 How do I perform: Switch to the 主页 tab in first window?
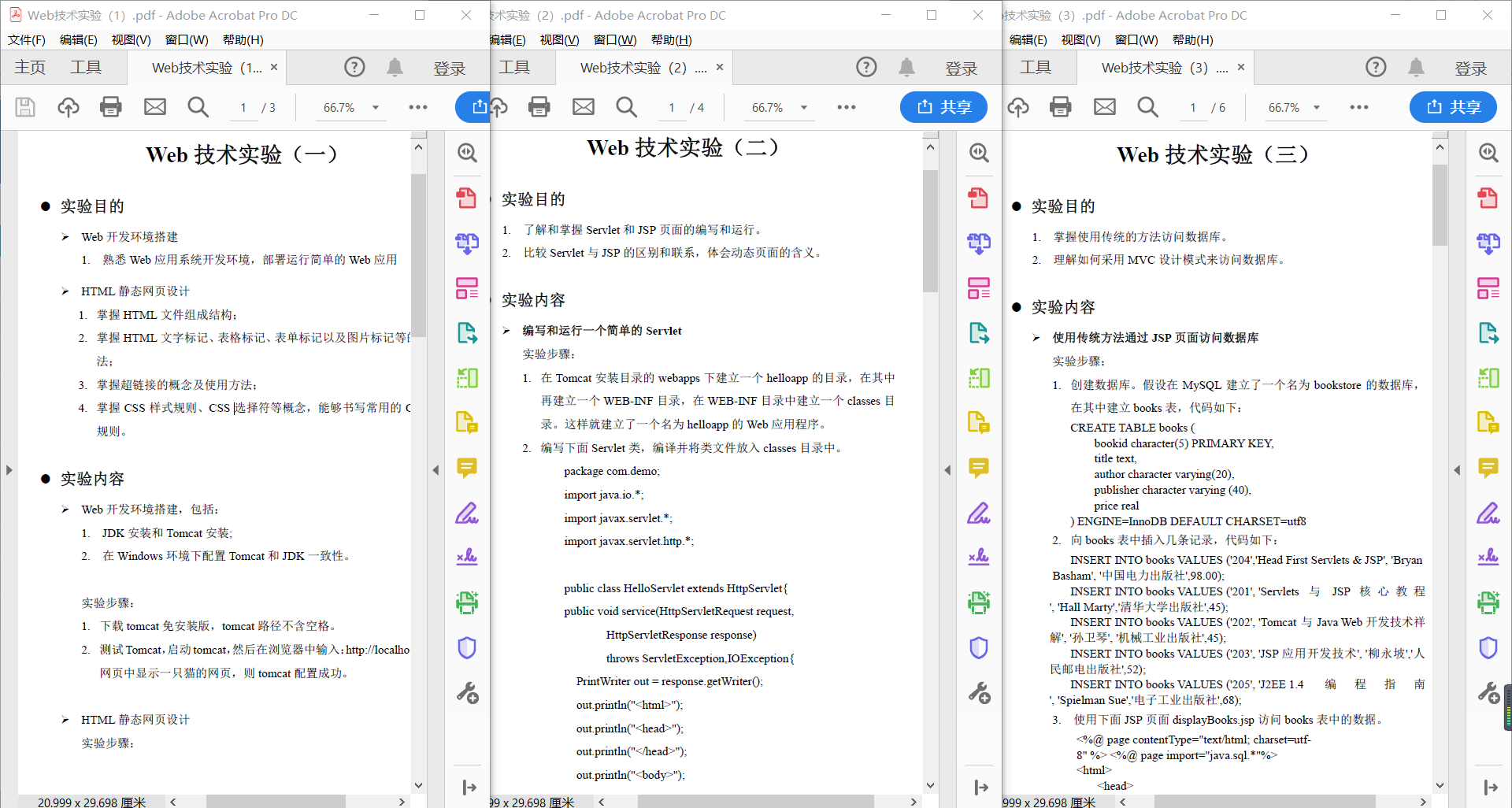30,68
